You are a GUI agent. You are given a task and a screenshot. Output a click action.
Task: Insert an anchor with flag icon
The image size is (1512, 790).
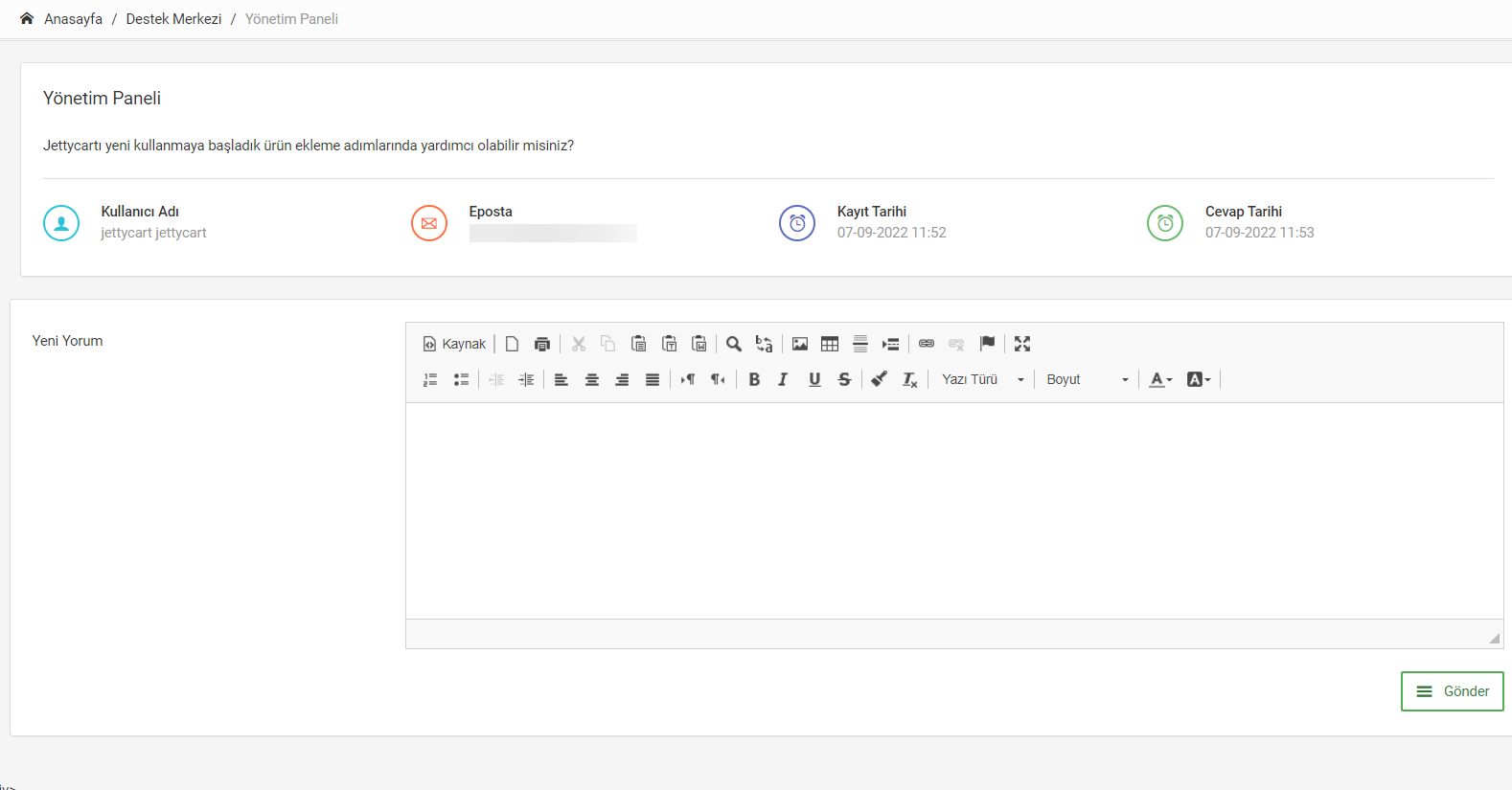click(987, 344)
